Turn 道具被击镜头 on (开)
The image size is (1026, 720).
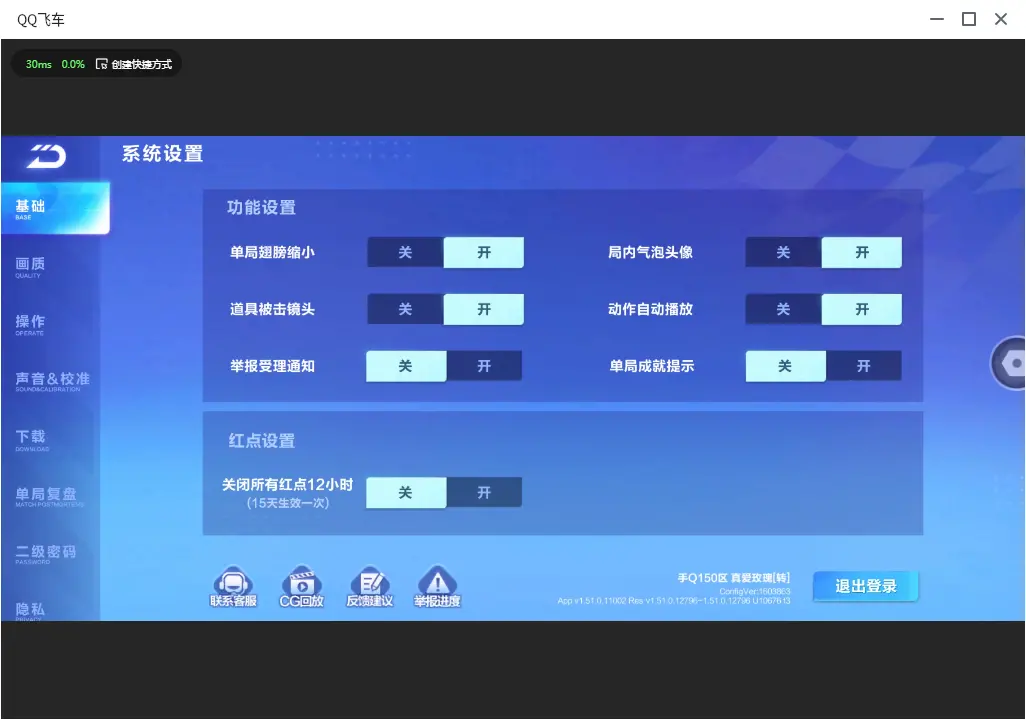[484, 310]
